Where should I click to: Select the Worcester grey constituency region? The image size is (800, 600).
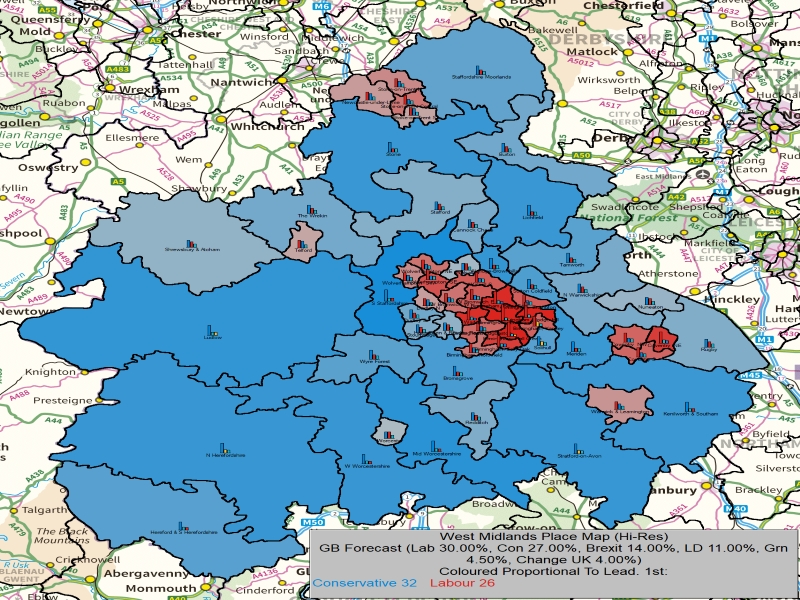pyautogui.click(x=388, y=432)
